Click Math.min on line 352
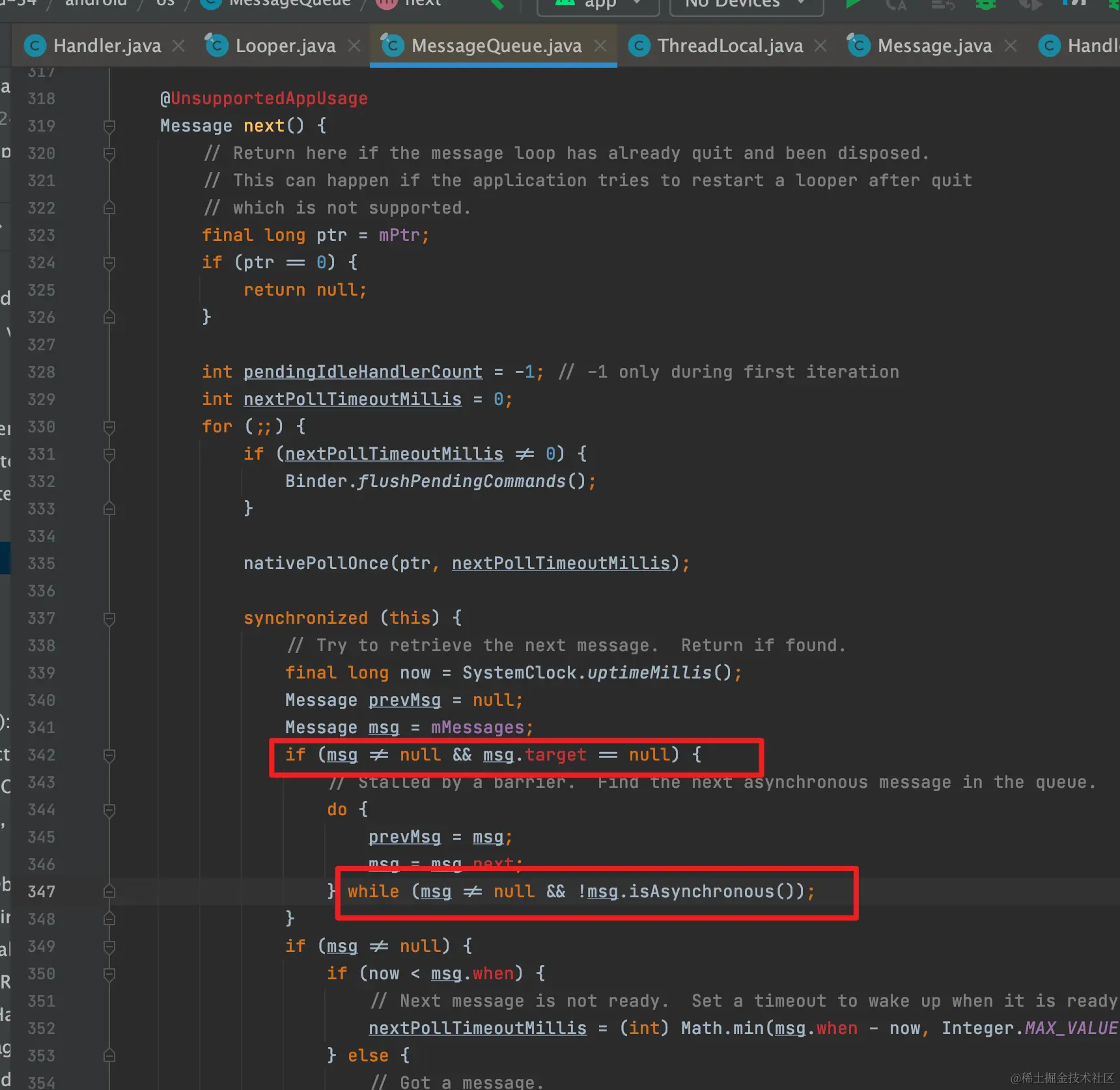Screen dimensions: 1120x1090 [722, 1028]
